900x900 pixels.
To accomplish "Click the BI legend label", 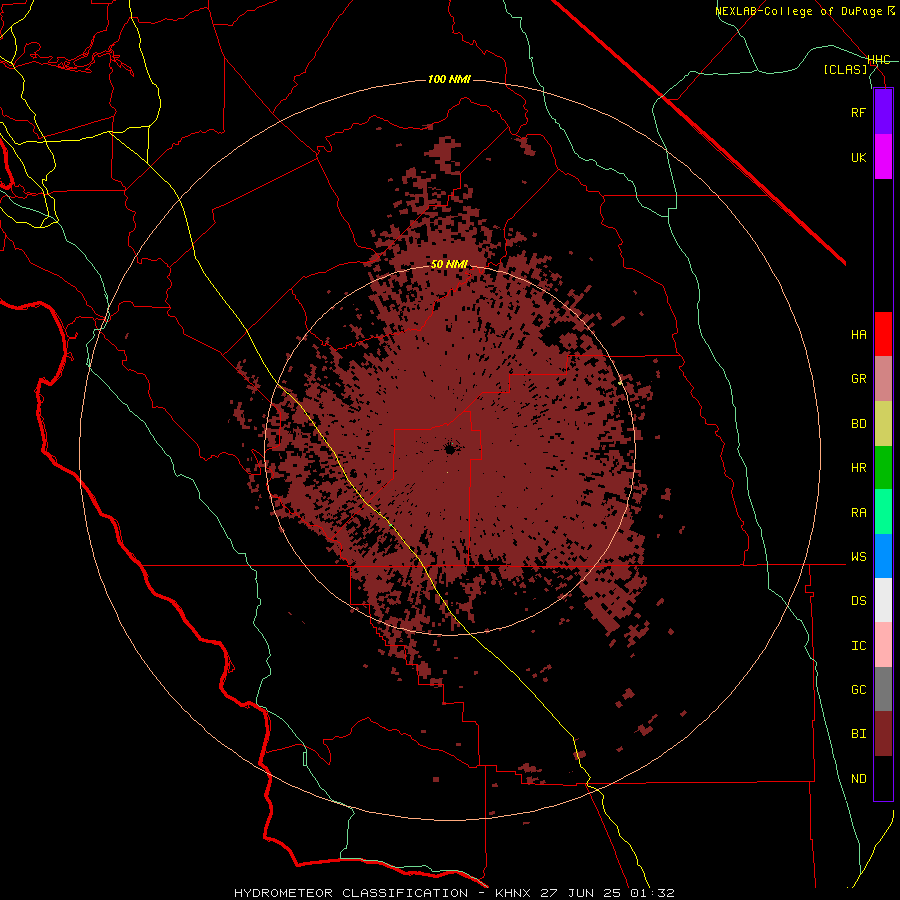I will 858,734.
